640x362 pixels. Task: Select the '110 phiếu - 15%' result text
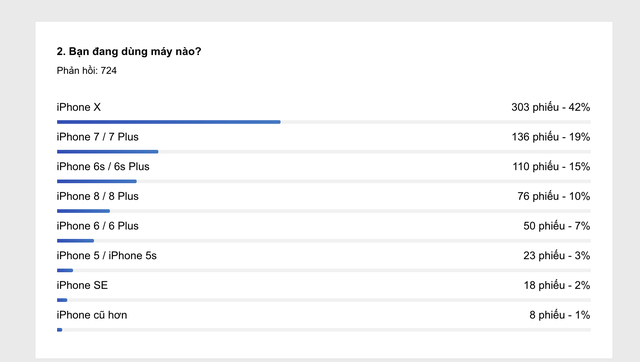tap(551, 167)
